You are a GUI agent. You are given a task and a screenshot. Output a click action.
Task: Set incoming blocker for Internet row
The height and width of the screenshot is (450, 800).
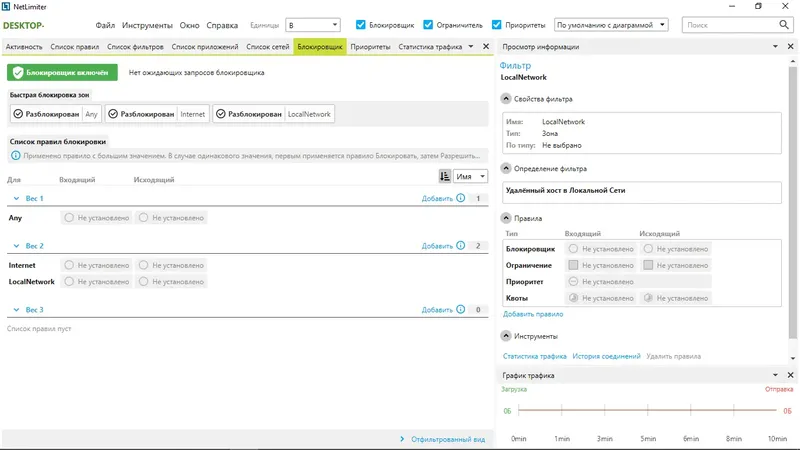coord(96,265)
